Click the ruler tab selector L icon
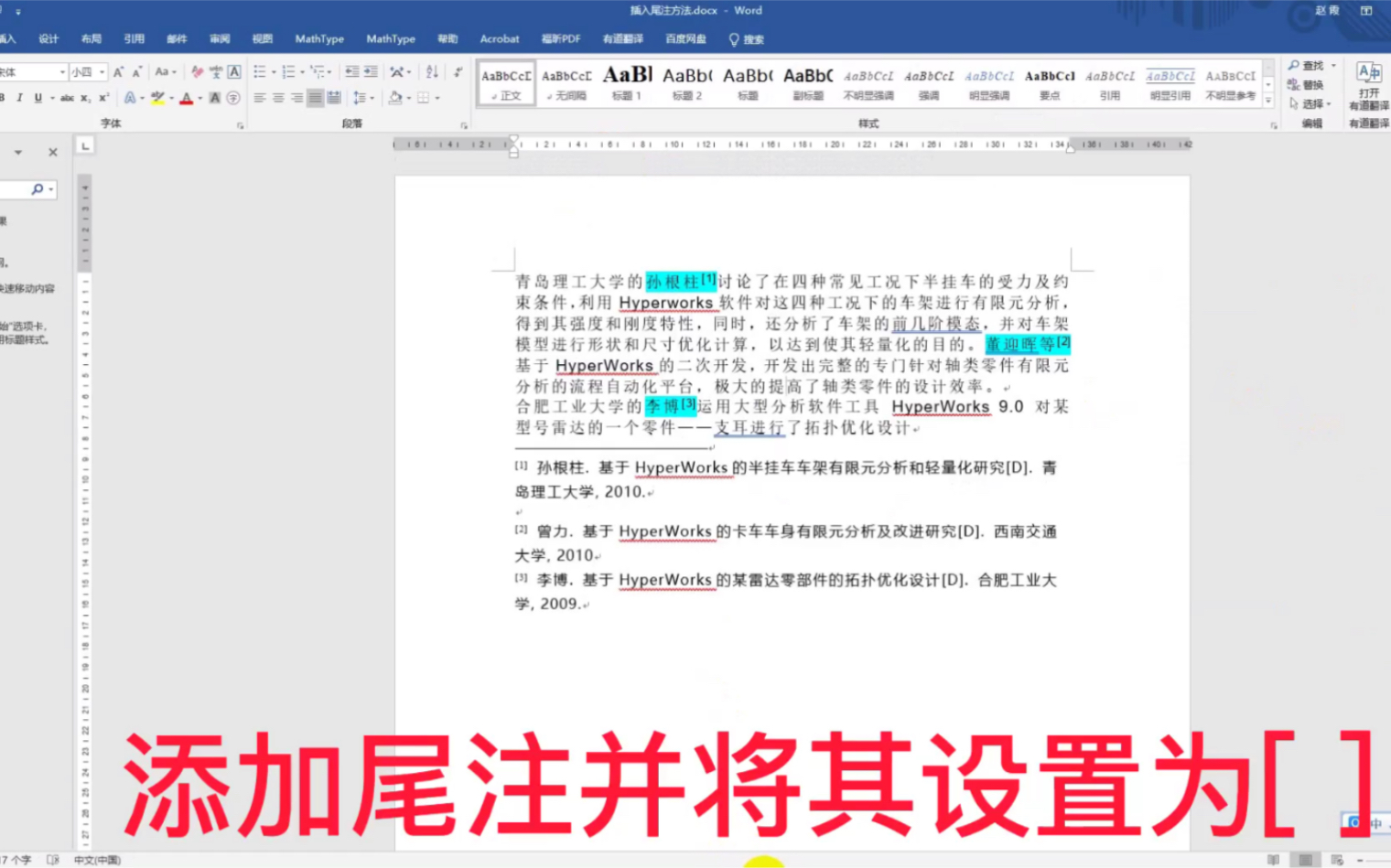The height and width of the screenshot is (868, 1391). pyautogui.click(x=85, y=145)
